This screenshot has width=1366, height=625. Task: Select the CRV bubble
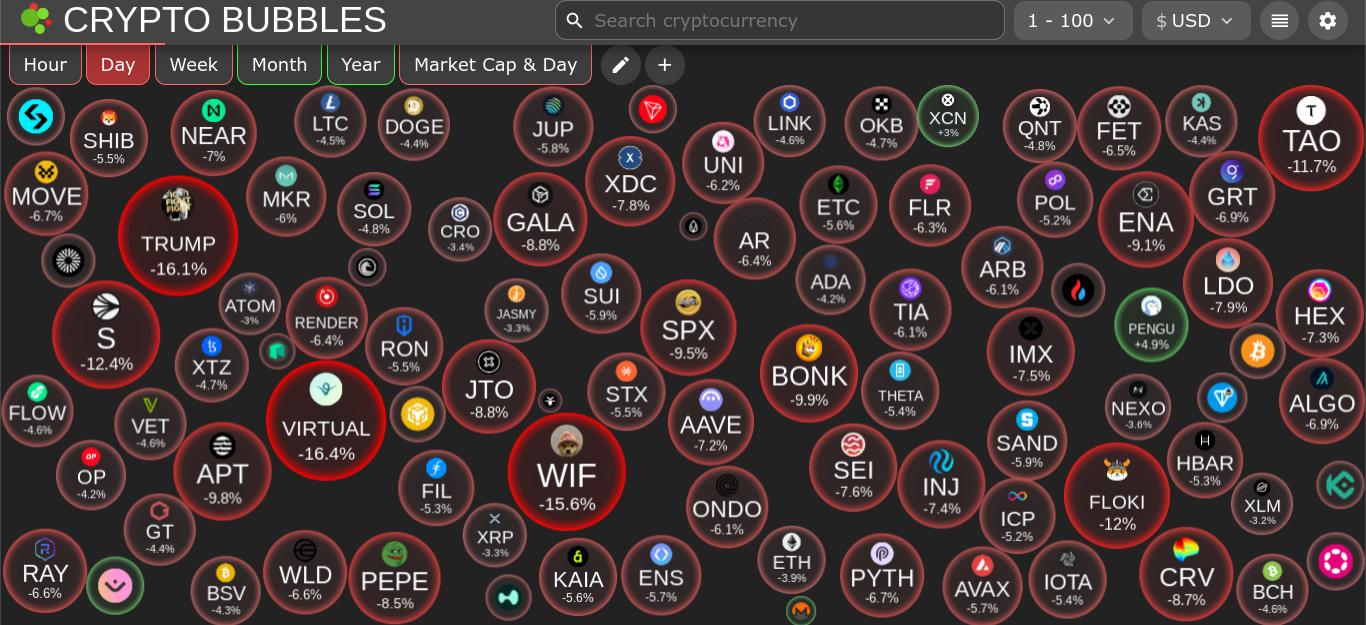1186,574
